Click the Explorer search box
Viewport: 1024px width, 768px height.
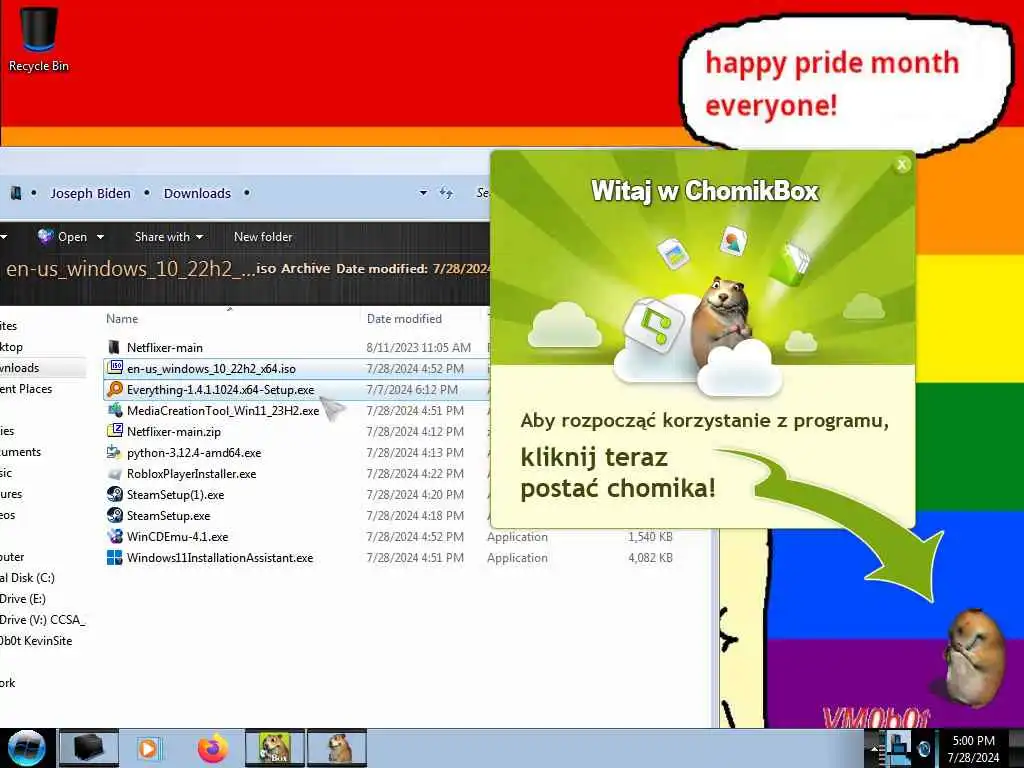482,193
